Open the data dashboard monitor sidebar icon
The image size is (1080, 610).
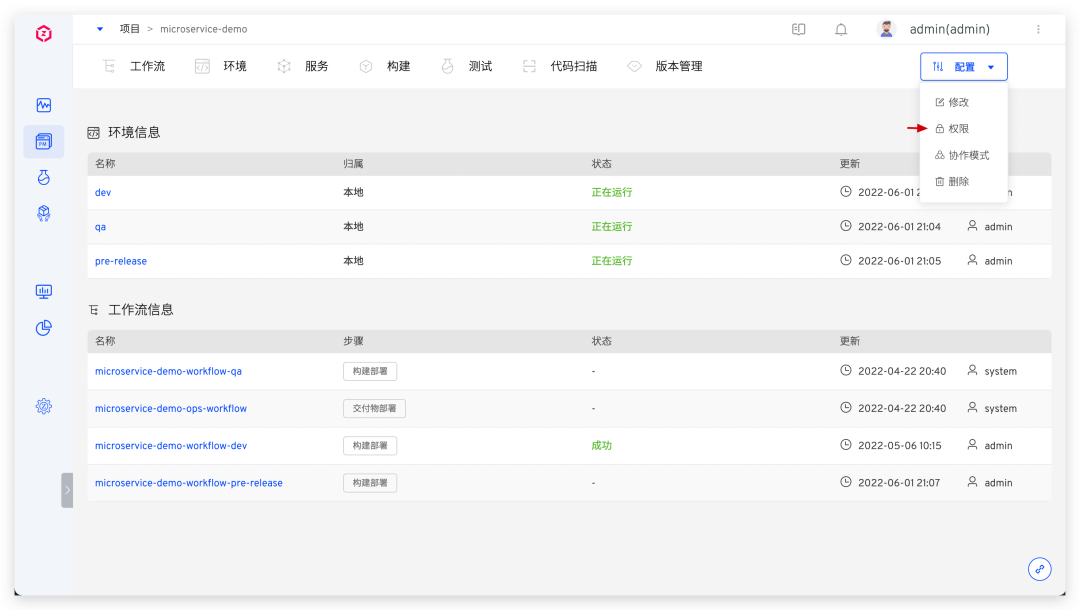(43, 291)
